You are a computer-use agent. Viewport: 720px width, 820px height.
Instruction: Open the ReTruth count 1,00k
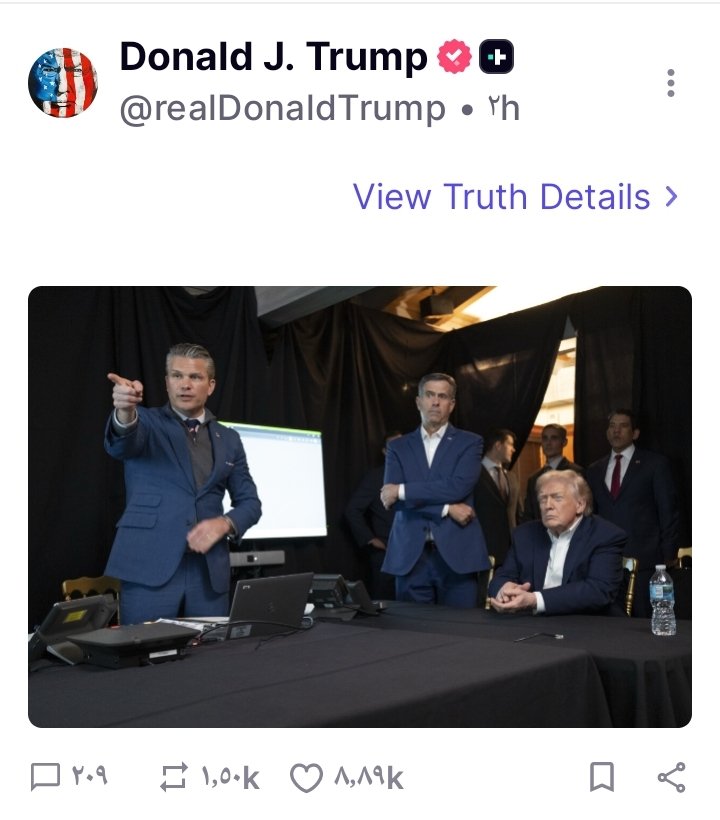coord(231,778)
